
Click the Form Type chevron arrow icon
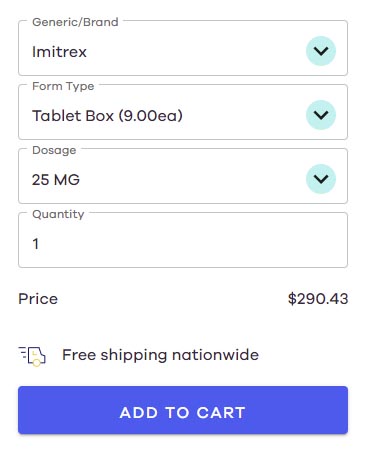pos(321,115)
